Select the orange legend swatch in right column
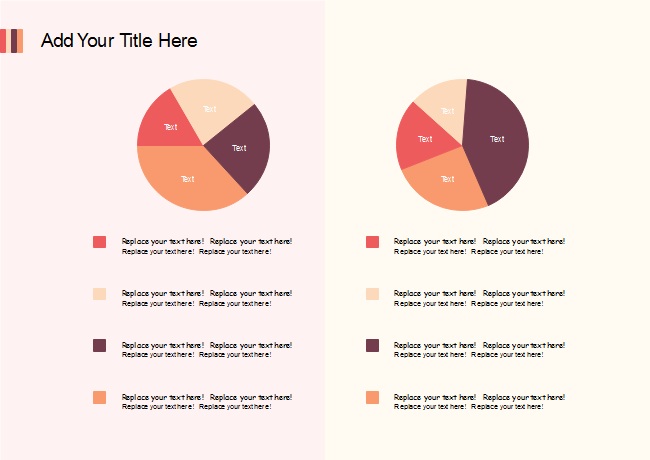This screenshot has height=460, width=650. [x=372, y=397]
